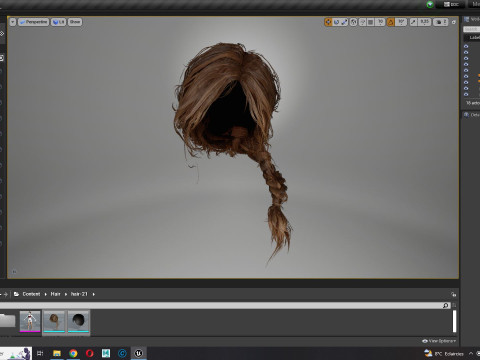Select the female character mesh thumbnail

(x=30, y=321)
